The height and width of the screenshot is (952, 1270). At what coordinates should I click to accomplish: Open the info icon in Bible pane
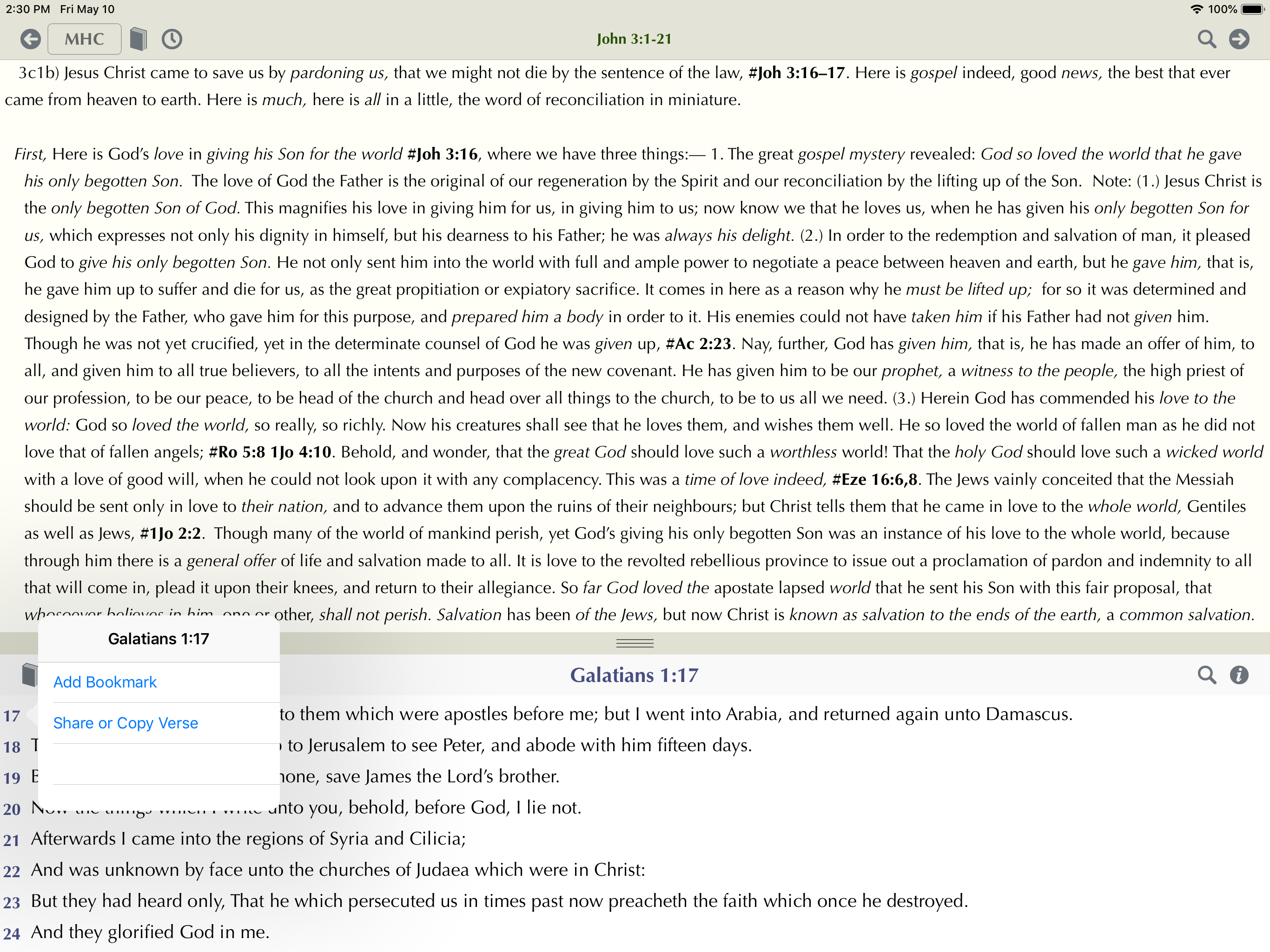click(x=1239, y=675)
